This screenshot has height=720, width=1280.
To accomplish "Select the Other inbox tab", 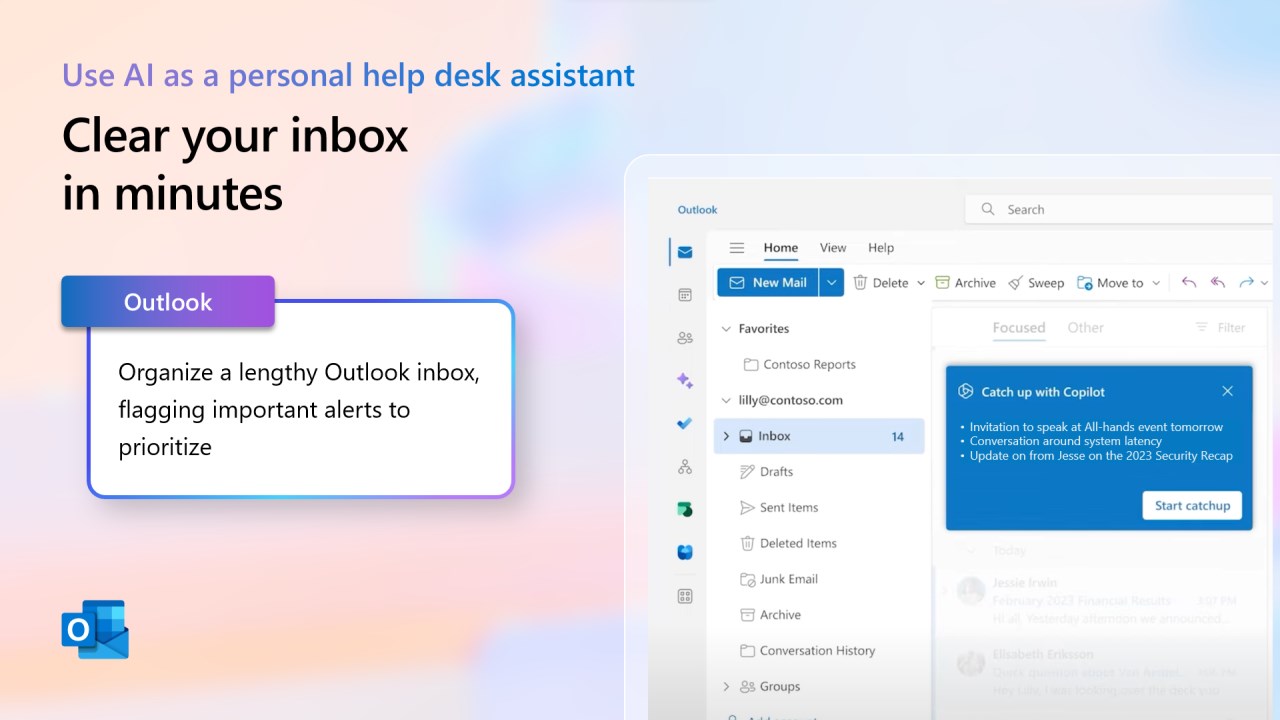I will tap(1086, 328).
